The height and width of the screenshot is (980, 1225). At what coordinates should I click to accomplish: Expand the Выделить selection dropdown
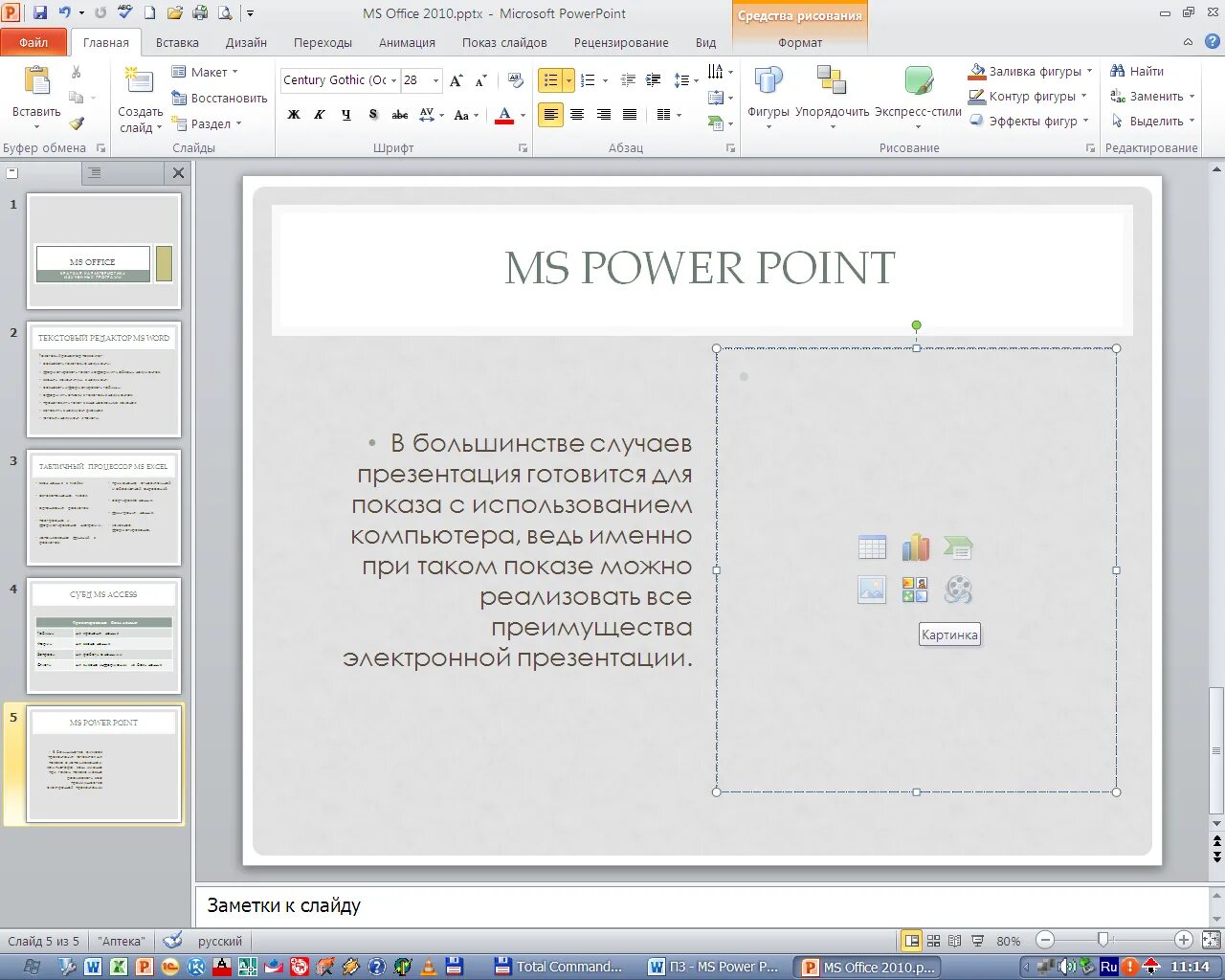1154,122
